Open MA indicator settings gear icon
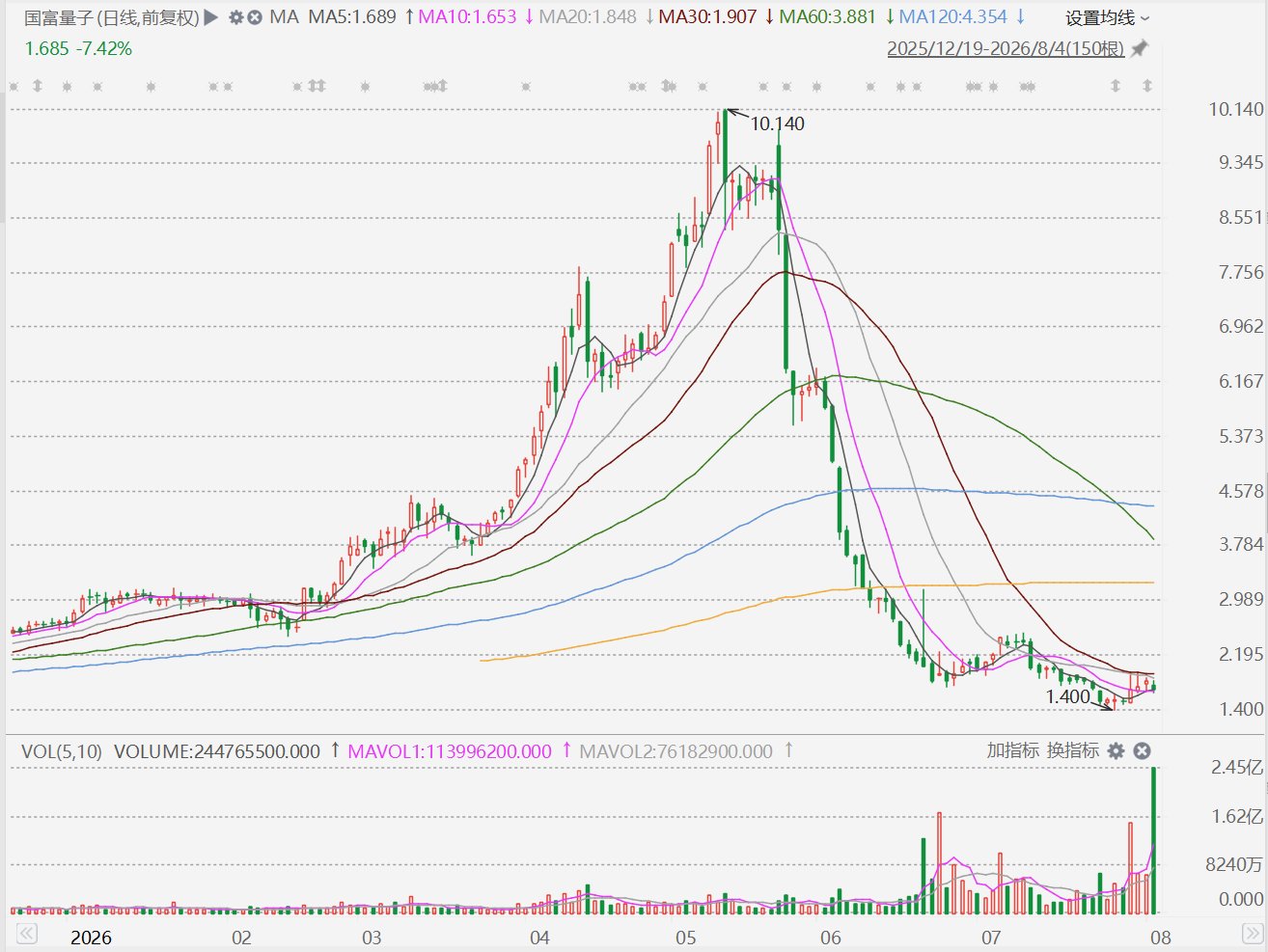Viewport: 1268px width, 952px height. click(x=236, y=17)
